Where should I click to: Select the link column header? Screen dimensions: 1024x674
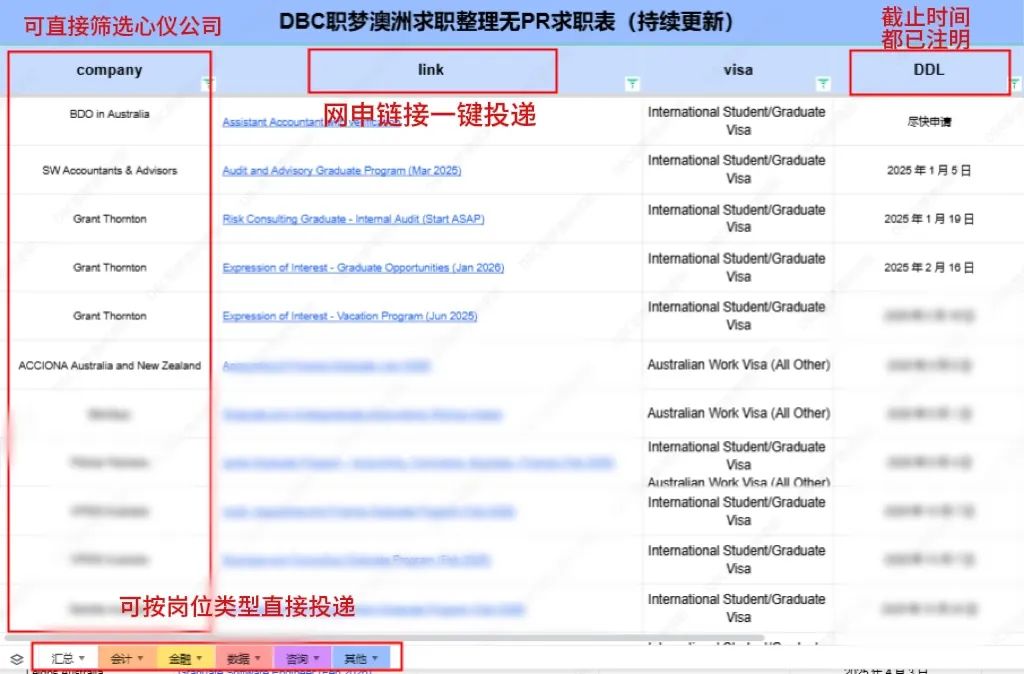[x=431, y=69]
